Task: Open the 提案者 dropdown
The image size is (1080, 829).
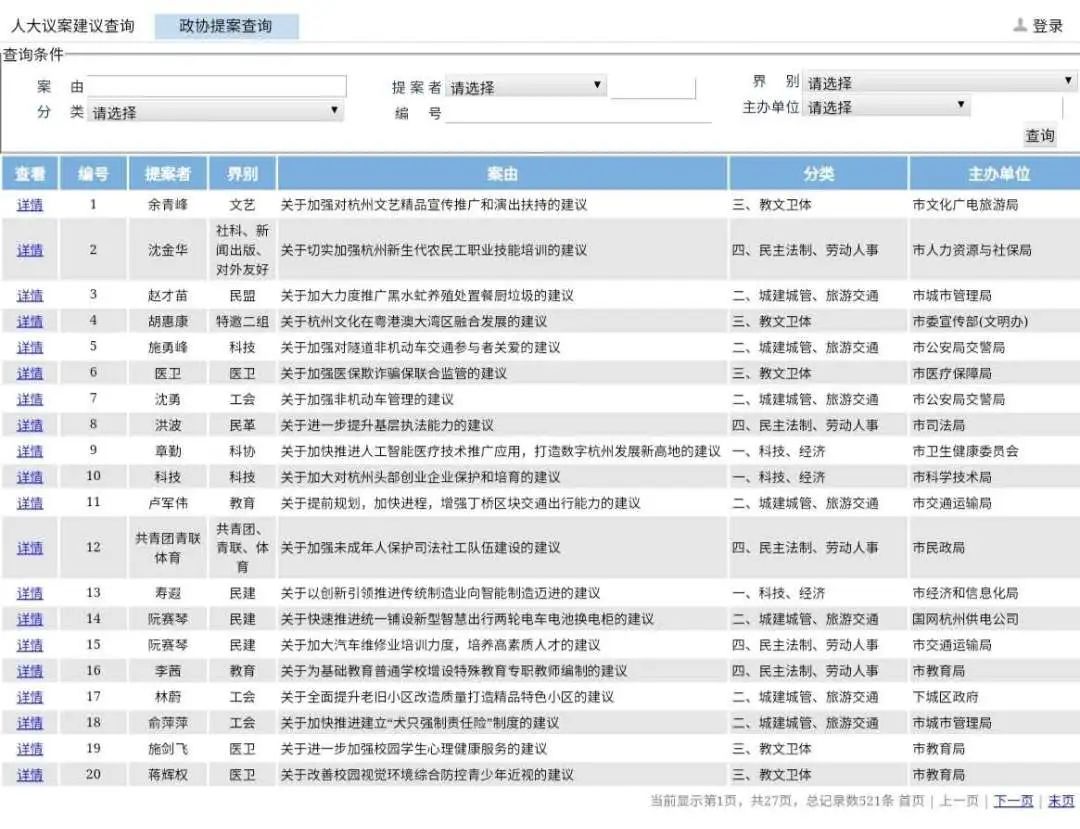Action: tap(526, 86)
